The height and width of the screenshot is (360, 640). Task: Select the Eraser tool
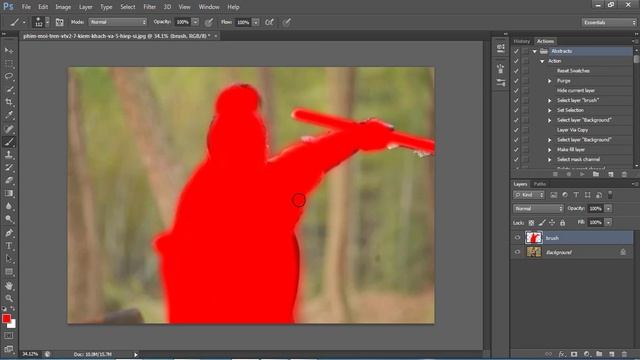coord(9,180)
